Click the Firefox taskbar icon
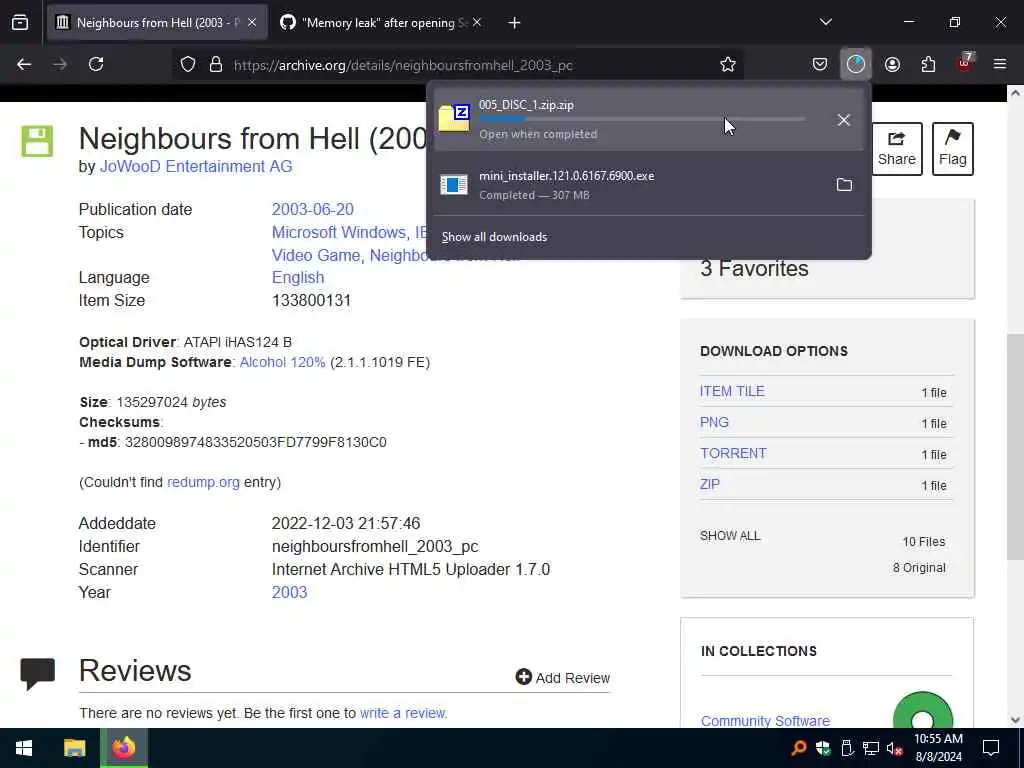The width and height of the screenshot is (1024, 768). point(123,748)
